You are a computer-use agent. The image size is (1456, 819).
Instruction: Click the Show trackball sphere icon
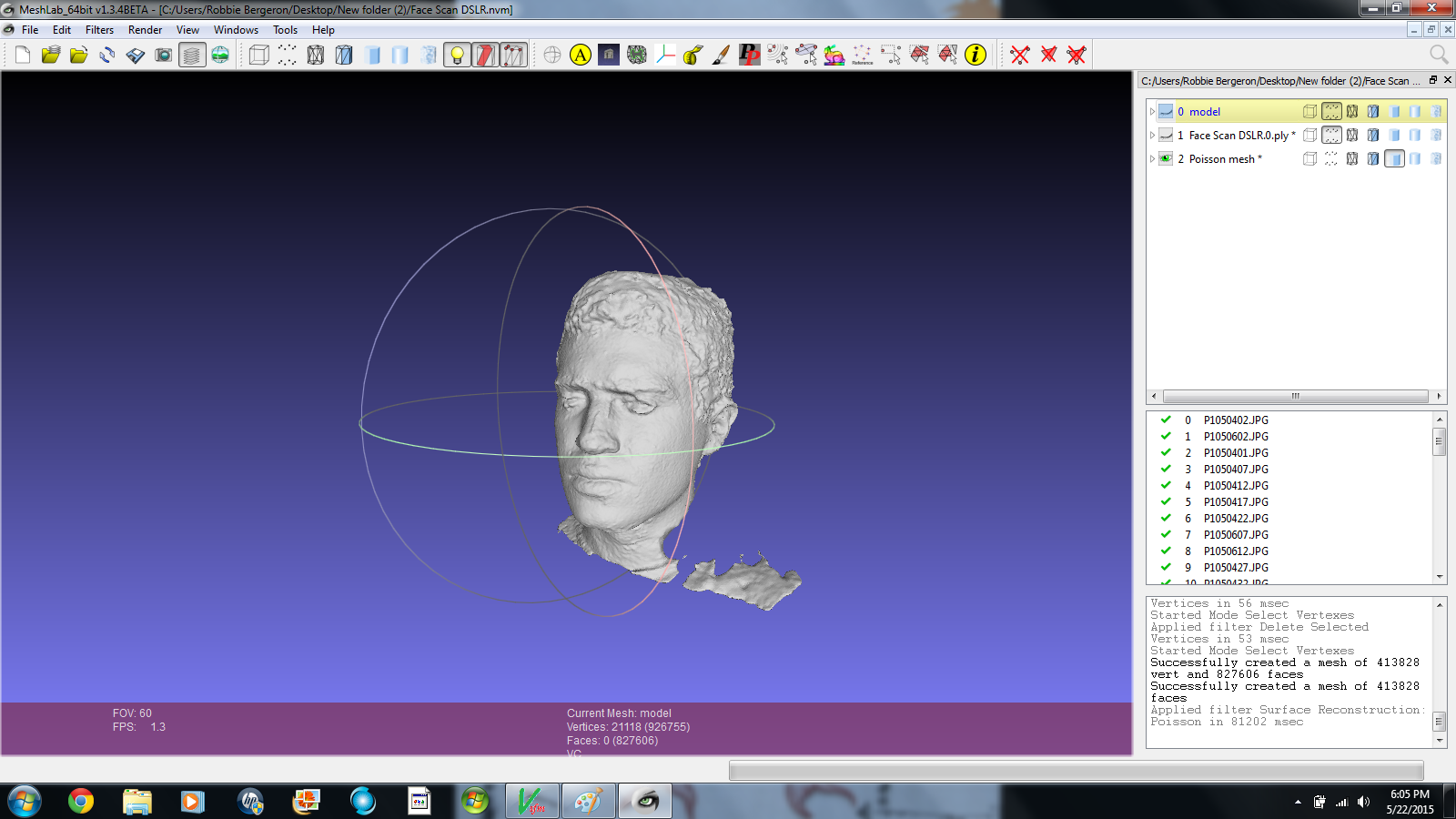coord(552,56)
